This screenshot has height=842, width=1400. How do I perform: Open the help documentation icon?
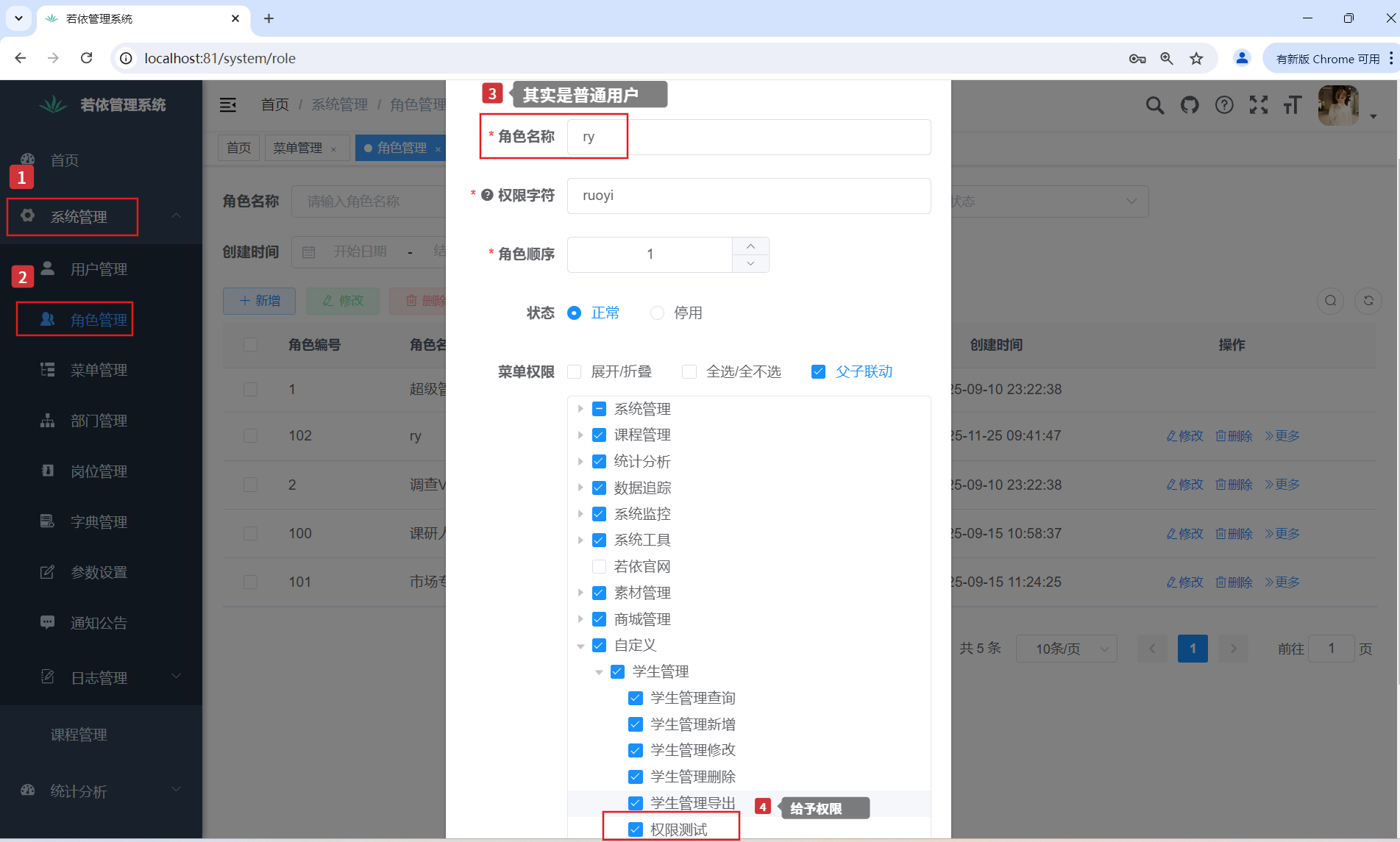click(x=1224, y=105)
